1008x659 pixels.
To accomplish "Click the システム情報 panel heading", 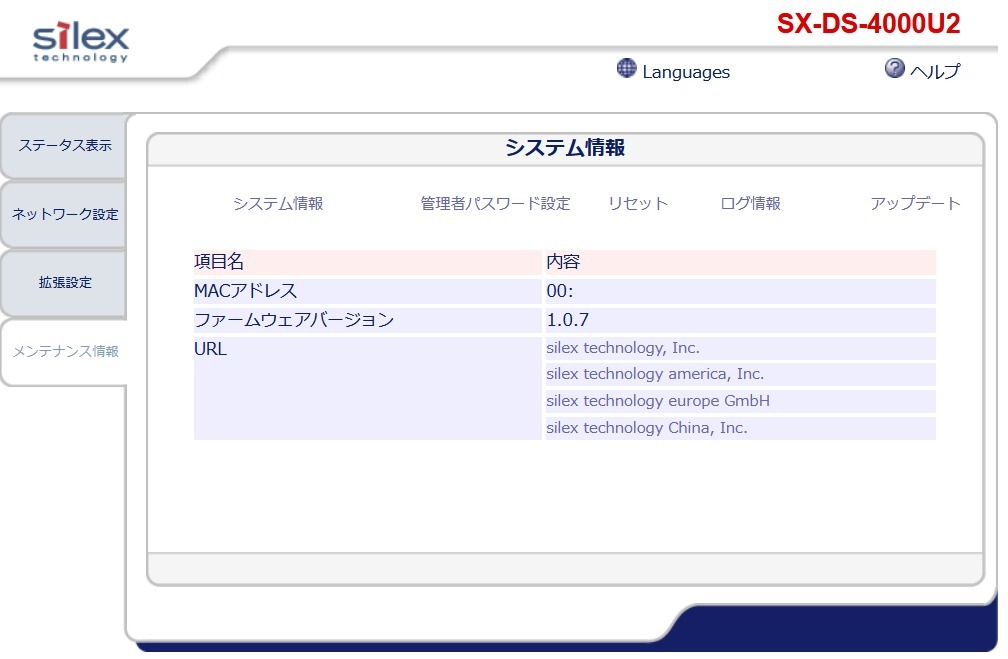I will 564,148.
